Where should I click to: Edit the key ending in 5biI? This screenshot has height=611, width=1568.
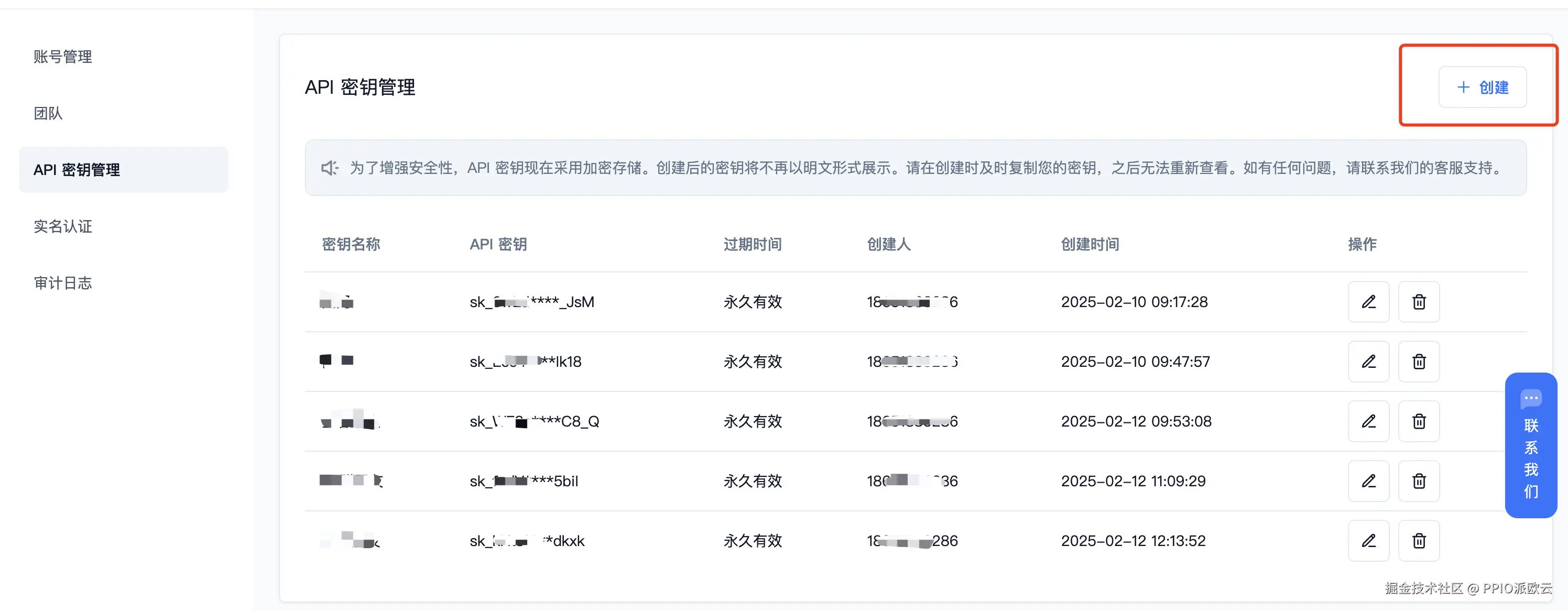(x=1368, y=481)
